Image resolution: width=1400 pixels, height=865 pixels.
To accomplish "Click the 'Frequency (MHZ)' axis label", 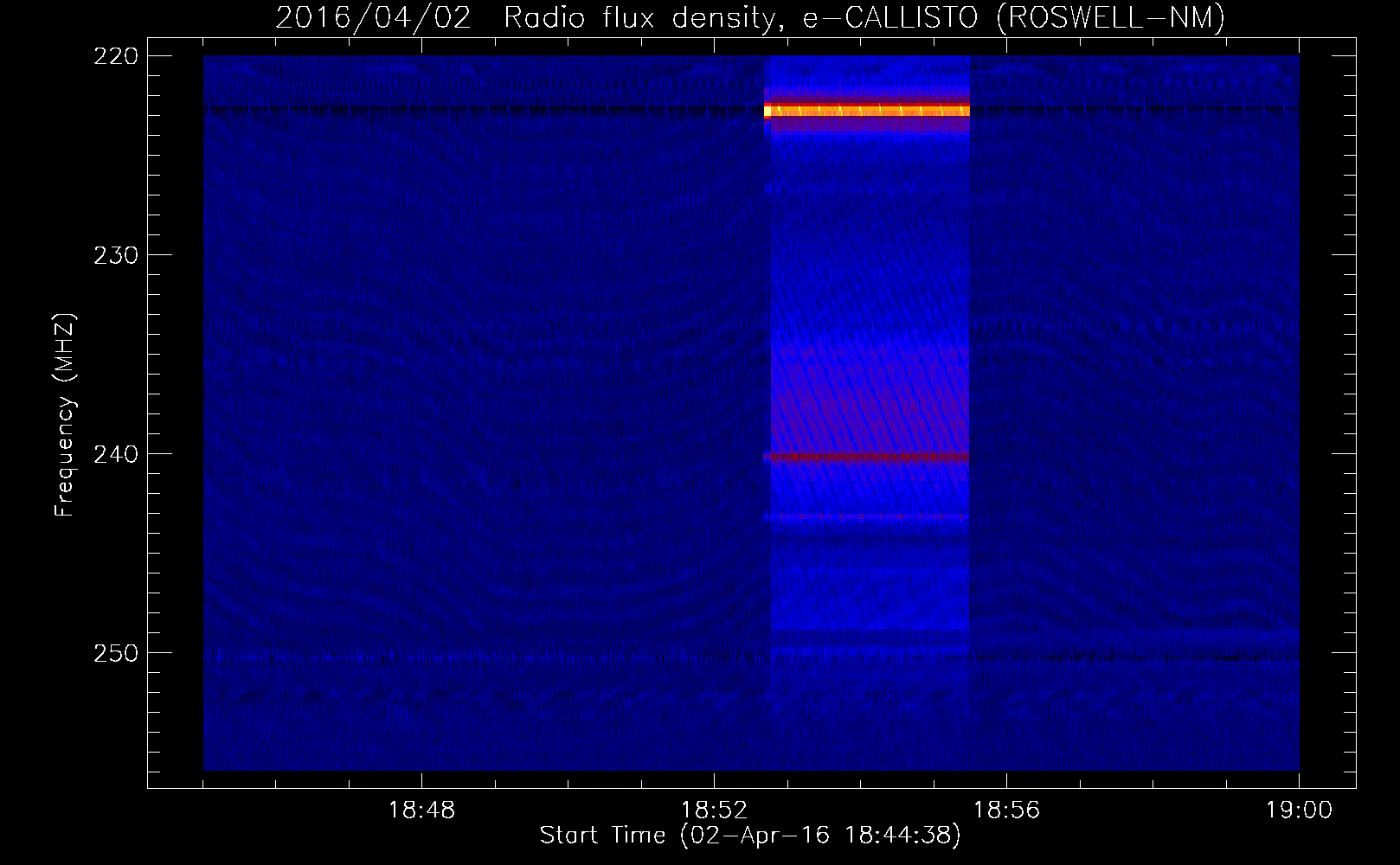I will 65,415.
